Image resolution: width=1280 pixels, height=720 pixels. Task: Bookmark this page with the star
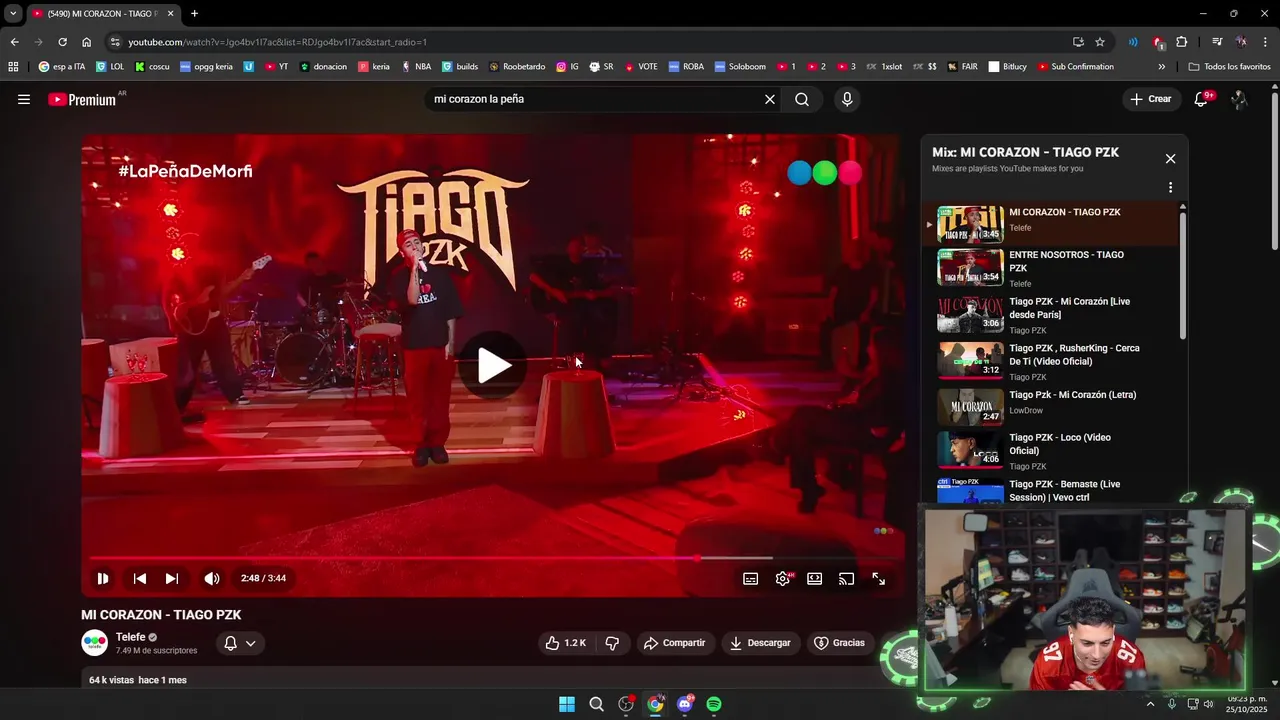click(1100, 42)
